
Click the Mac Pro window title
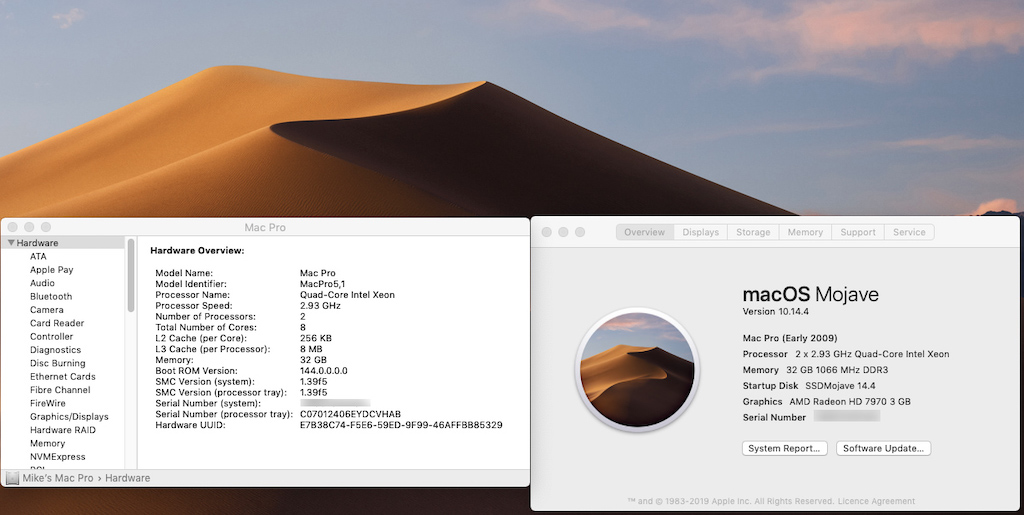[x=264, y=227]
